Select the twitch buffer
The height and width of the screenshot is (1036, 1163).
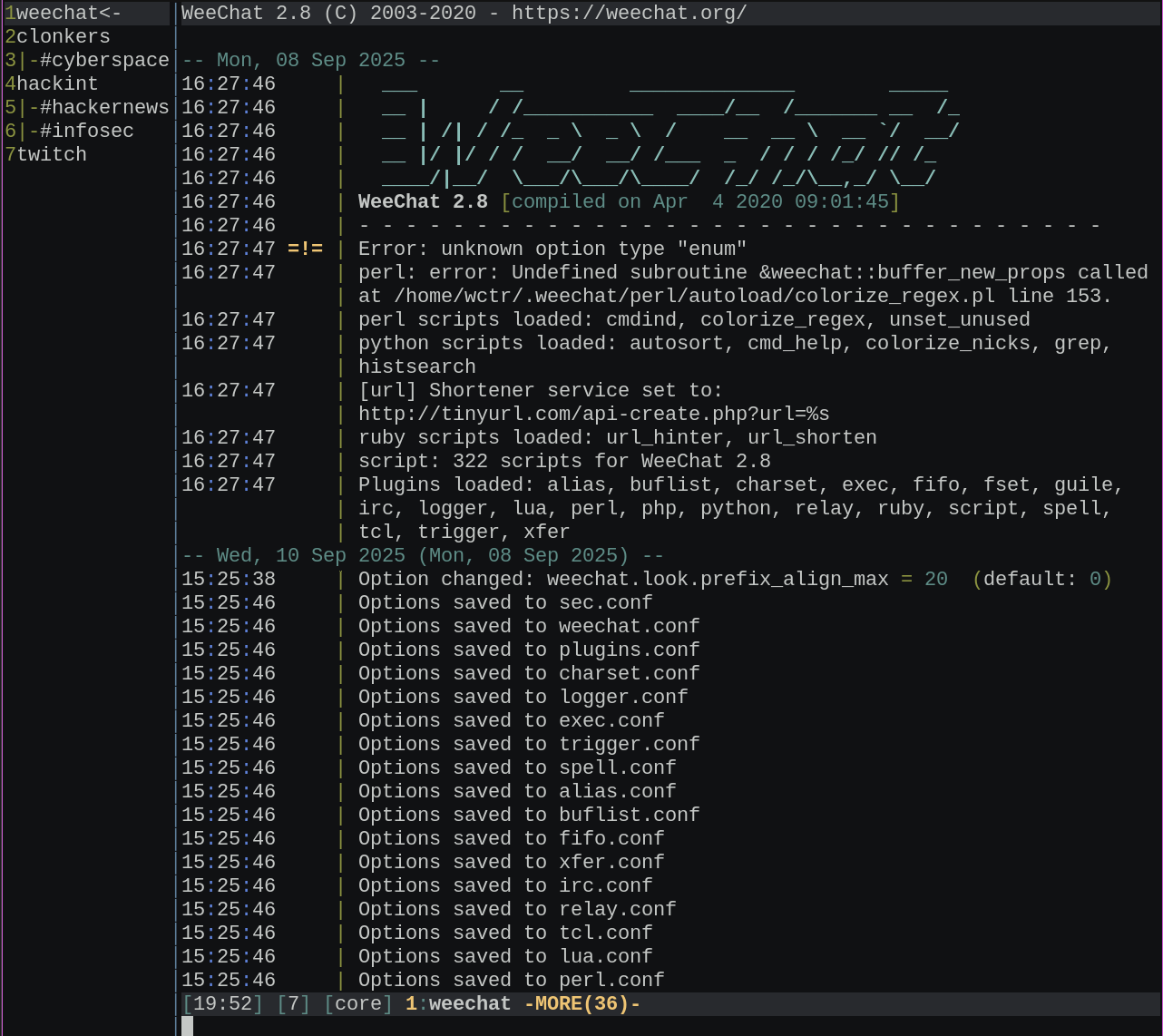click(51, 154)
